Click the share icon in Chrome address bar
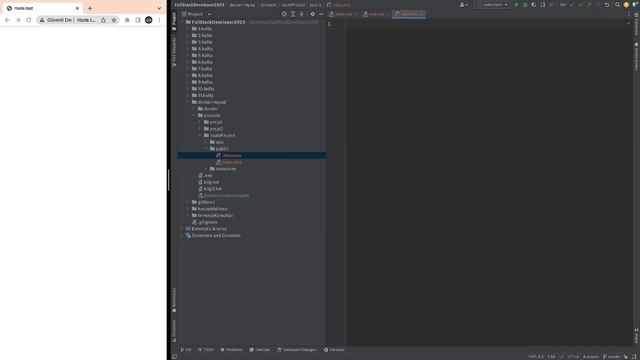The image size is (640, 360). coord(103,20)
